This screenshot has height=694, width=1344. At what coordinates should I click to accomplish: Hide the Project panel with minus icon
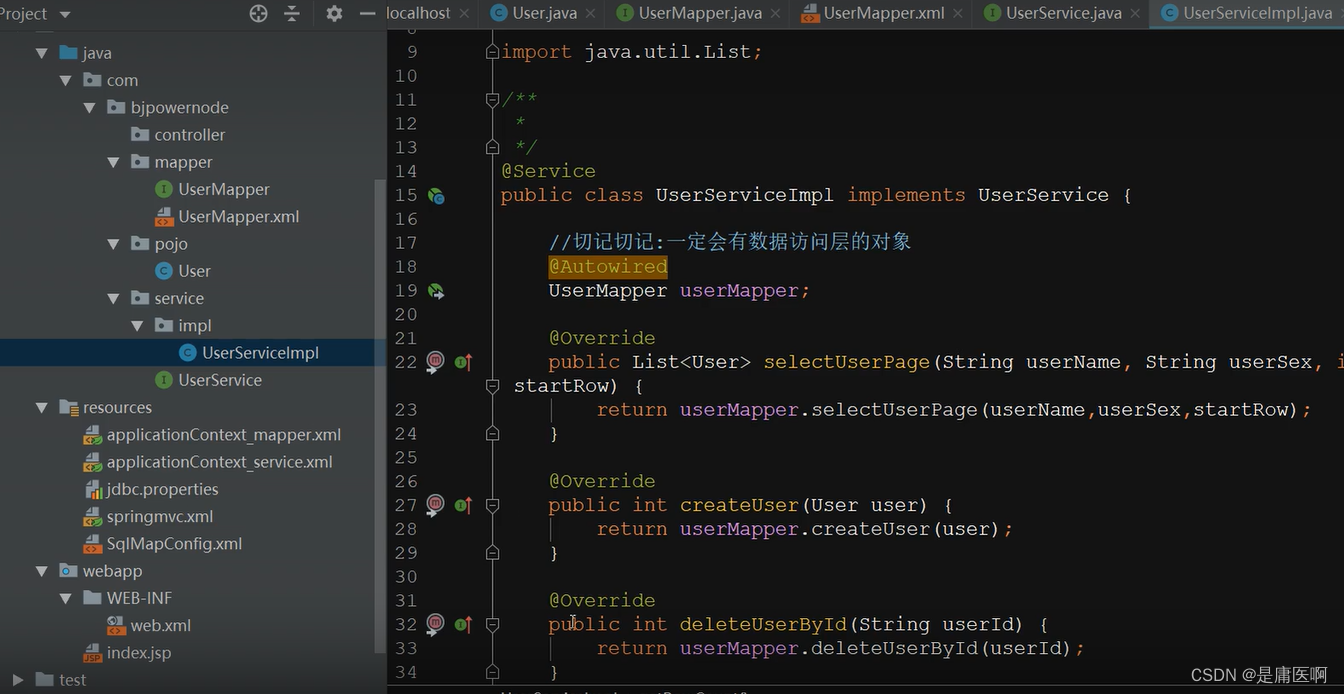tap(367, 13)
